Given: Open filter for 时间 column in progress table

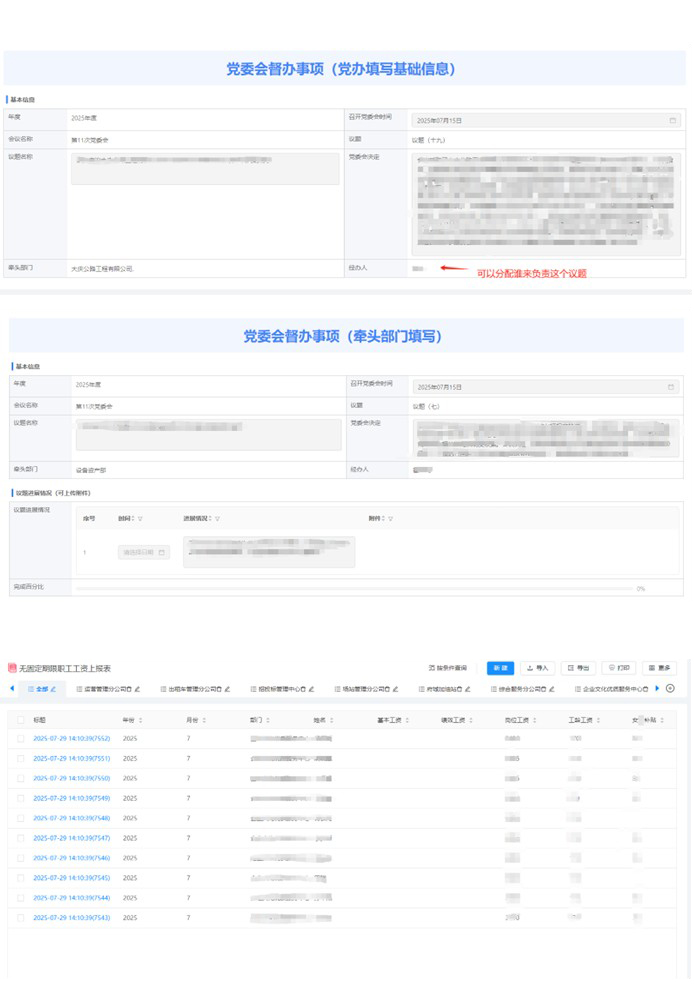Looking at the screenshot, I should (x=140, y=519).
